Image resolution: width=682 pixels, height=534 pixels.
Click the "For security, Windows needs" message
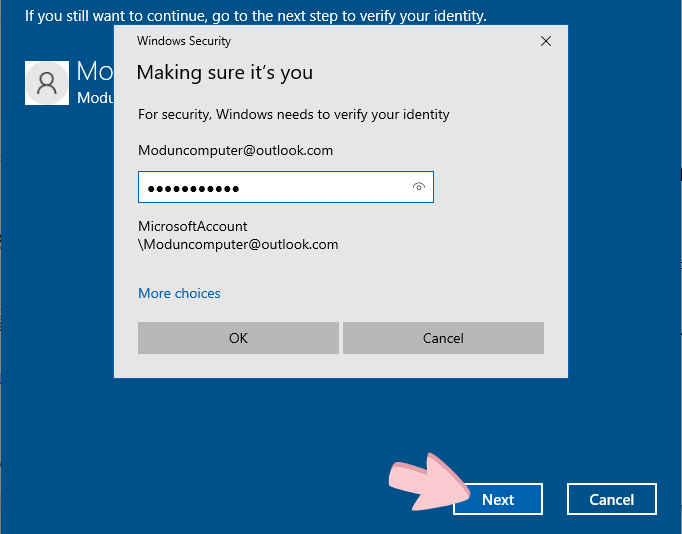click(x=293, y=114)
